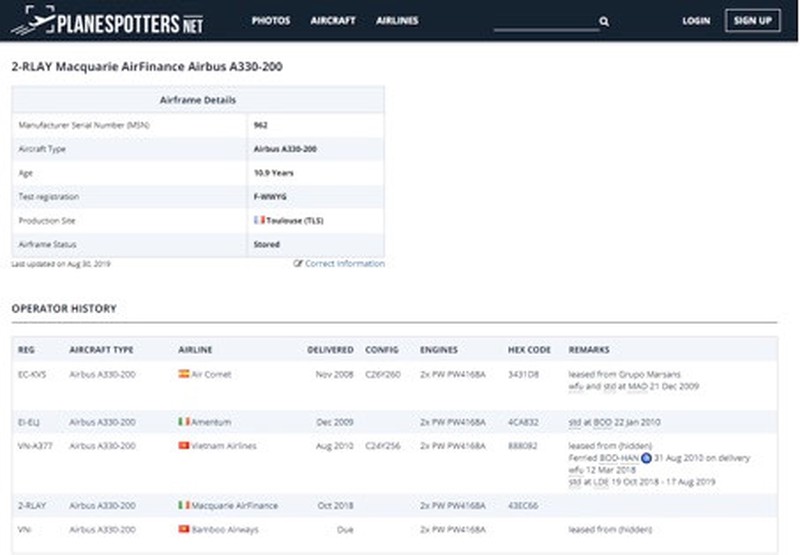Click the Spain flag next to Air Comet
The height and width of the screenshot is (555, 800).
coord(184,374)
